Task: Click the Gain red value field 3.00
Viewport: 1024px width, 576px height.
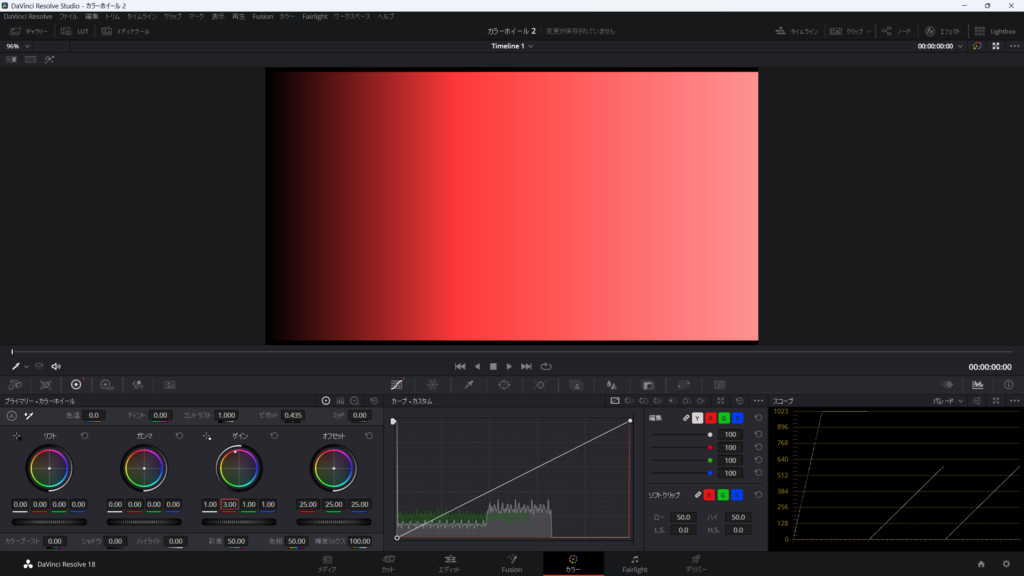Action: (229, 505)
